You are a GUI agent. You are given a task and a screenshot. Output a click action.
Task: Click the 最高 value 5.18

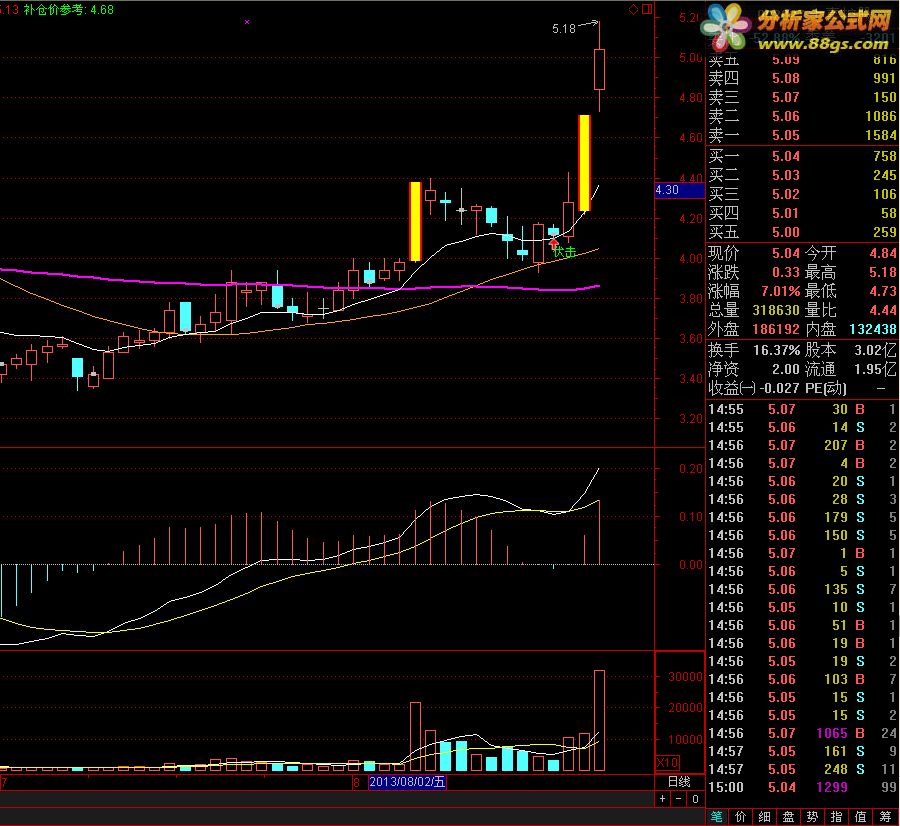(883, 272)
